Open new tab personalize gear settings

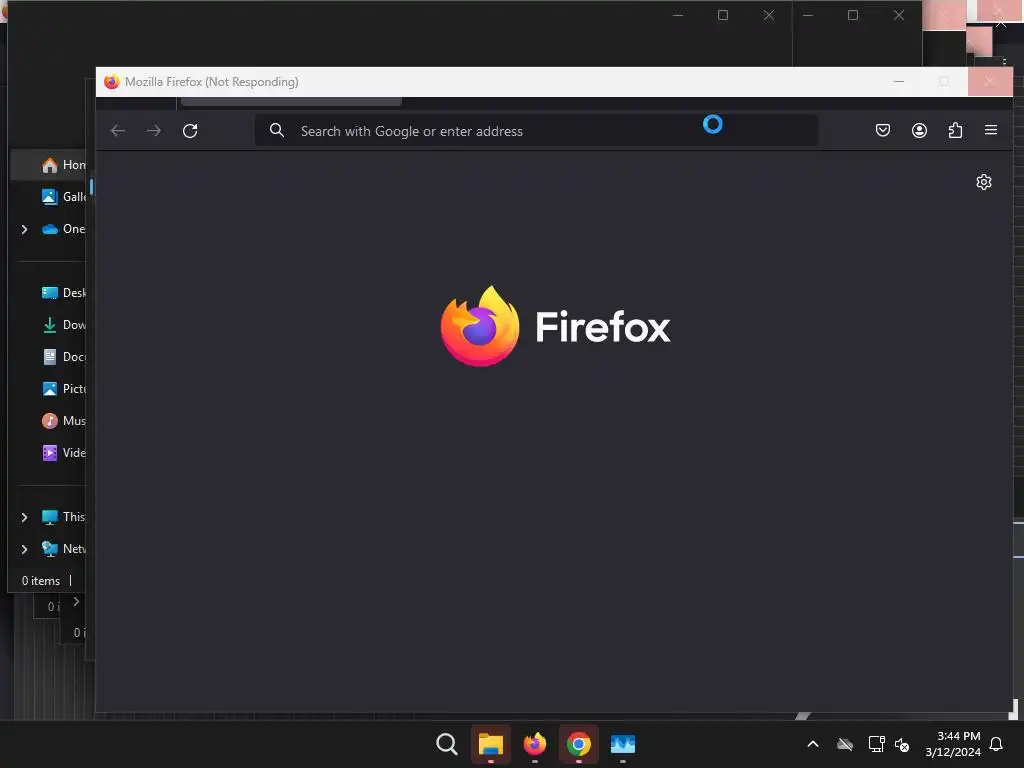(x=984, y=182)
